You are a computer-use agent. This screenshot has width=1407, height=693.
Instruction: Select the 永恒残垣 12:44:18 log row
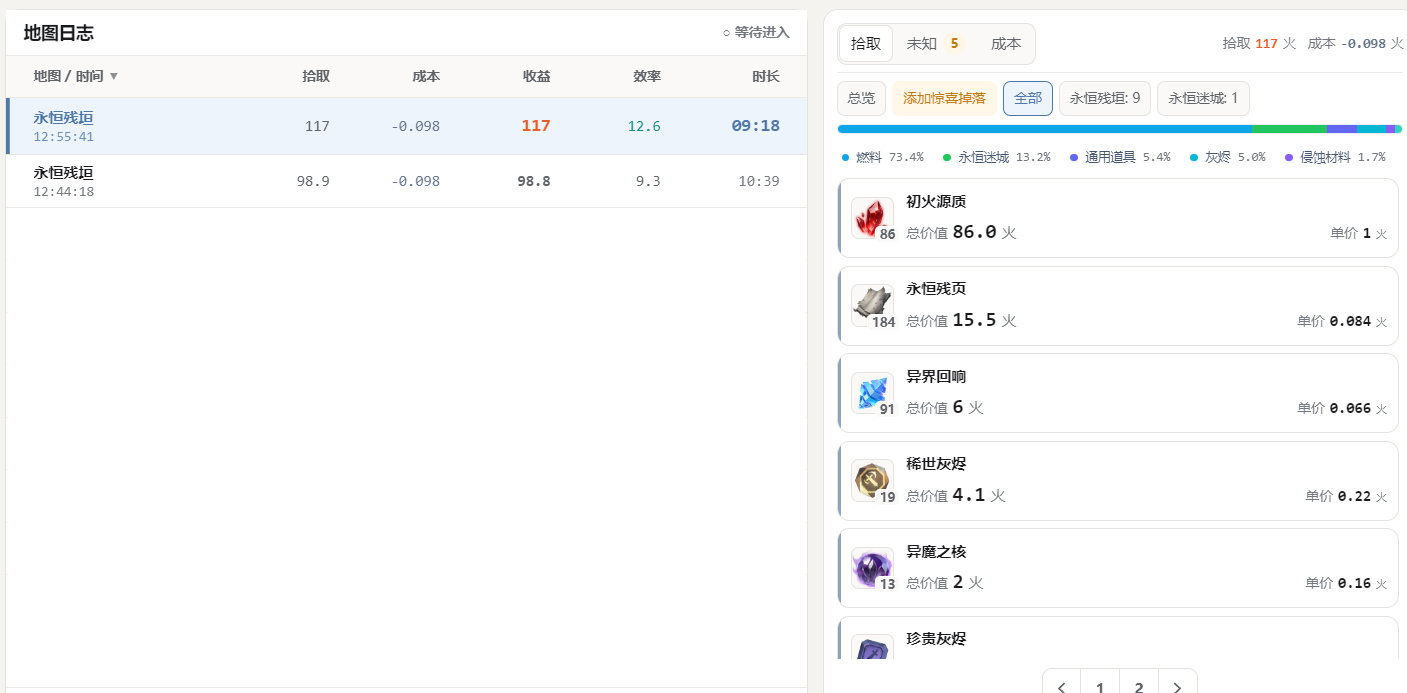(x=406, y=181)
